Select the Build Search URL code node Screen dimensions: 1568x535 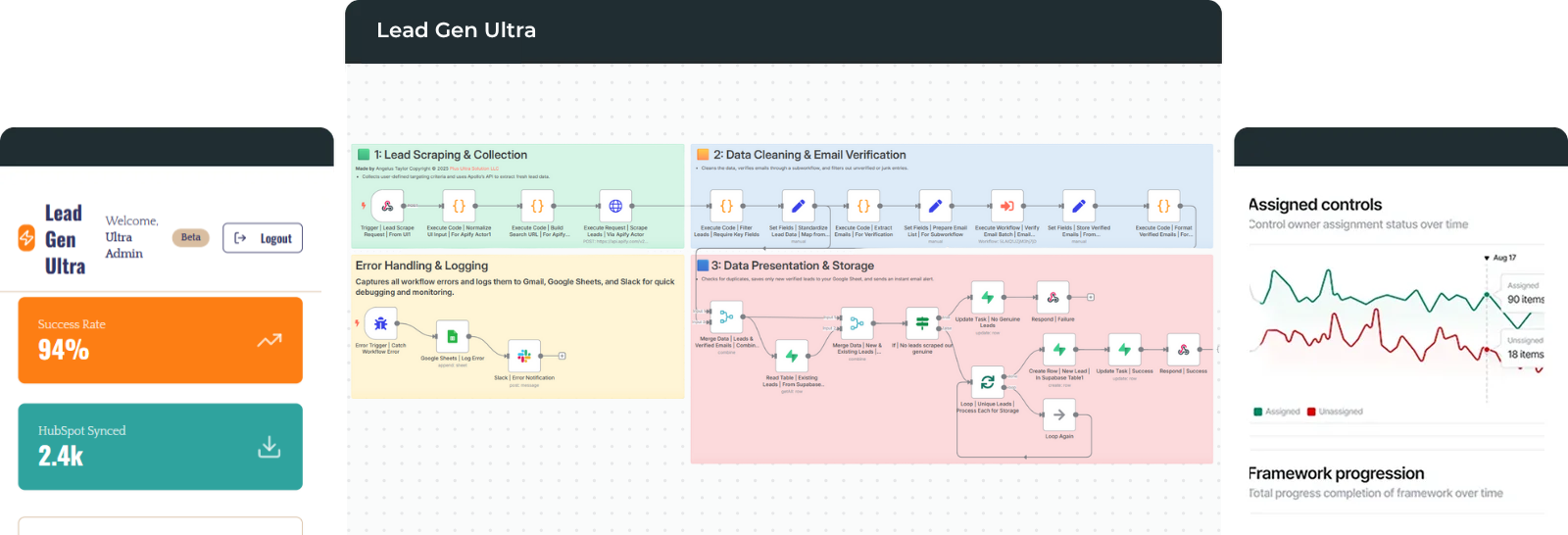537,206
